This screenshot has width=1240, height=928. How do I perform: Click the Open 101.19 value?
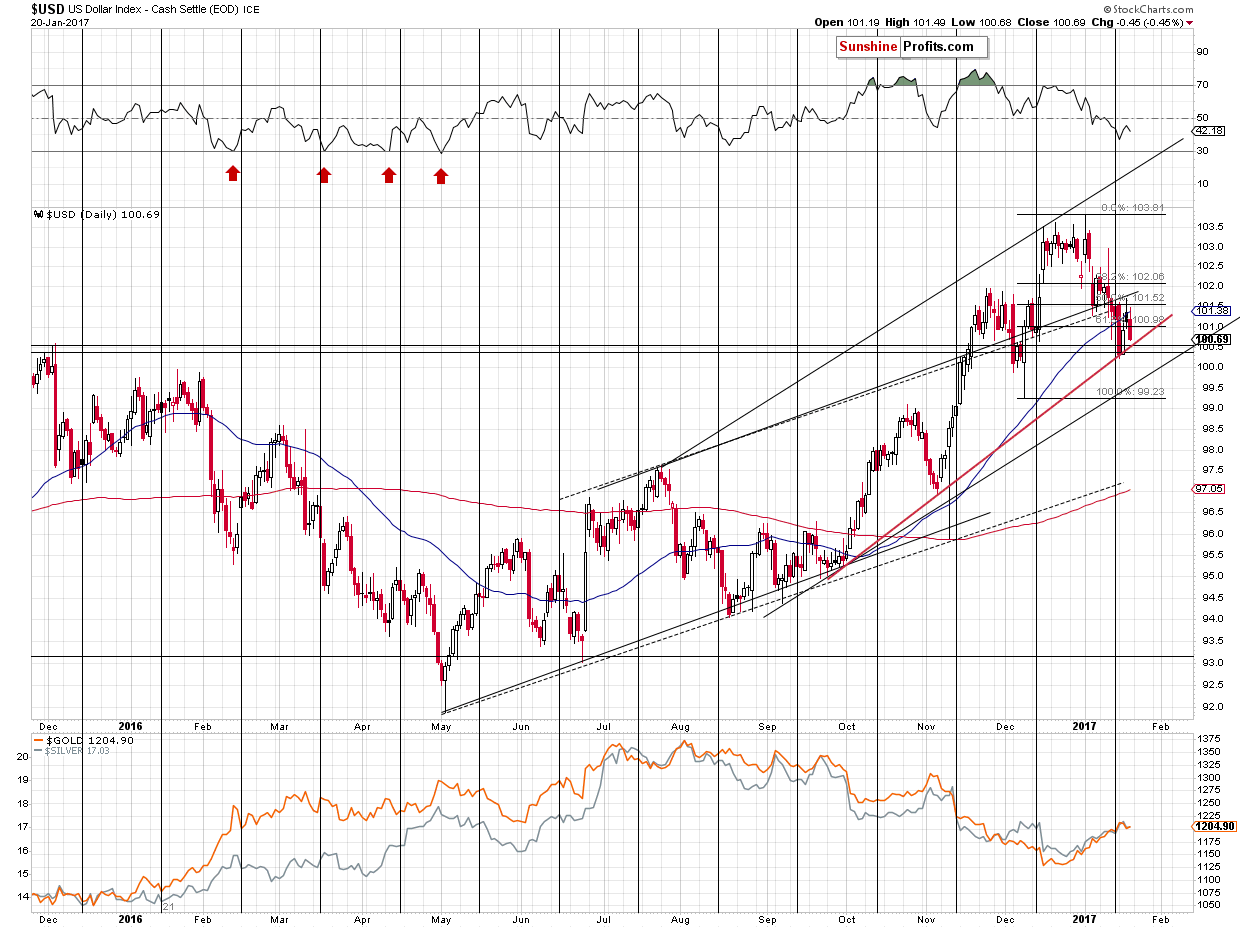[x=846, y=22]
